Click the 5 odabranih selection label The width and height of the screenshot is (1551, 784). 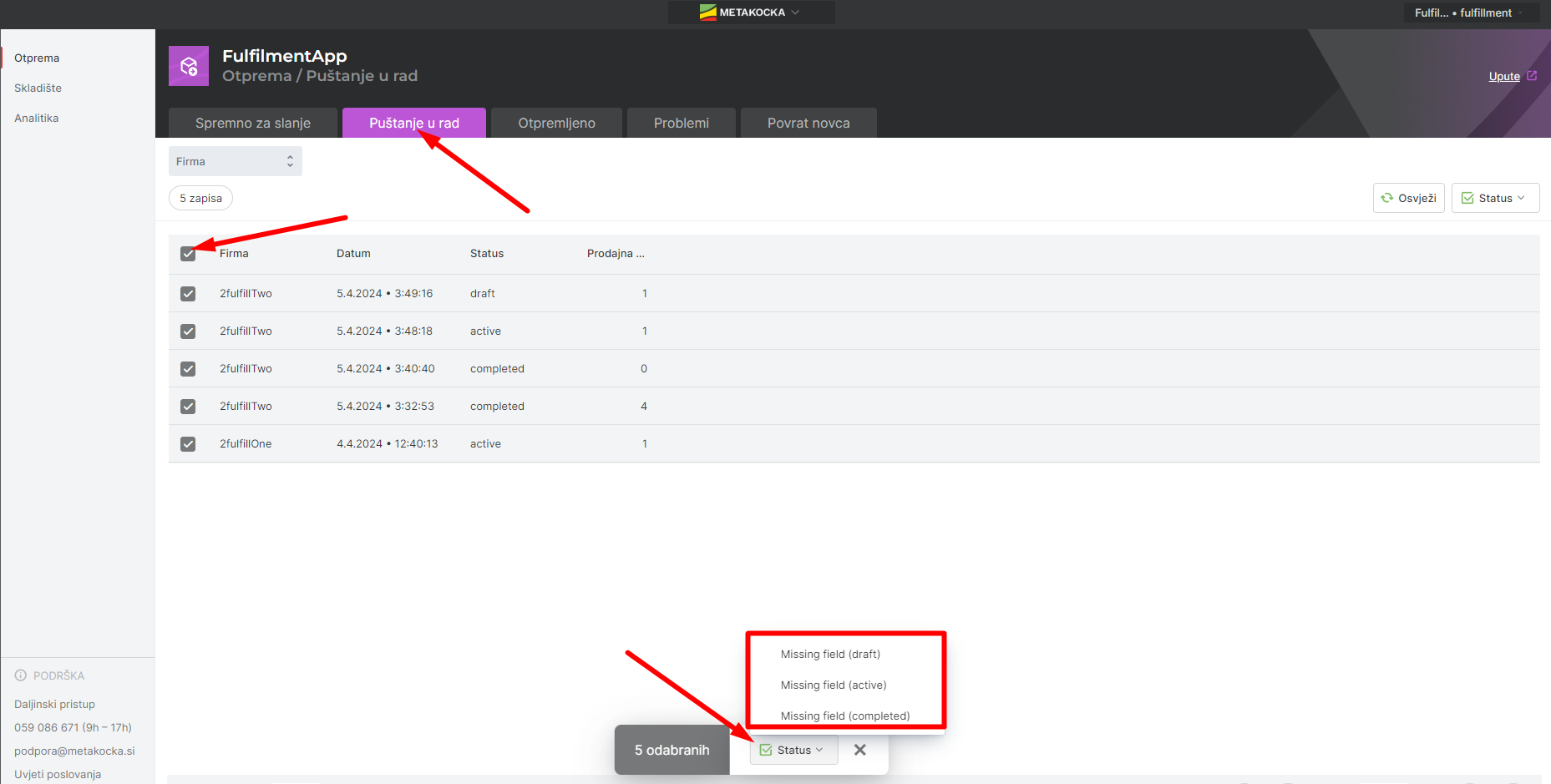[672, 750]
